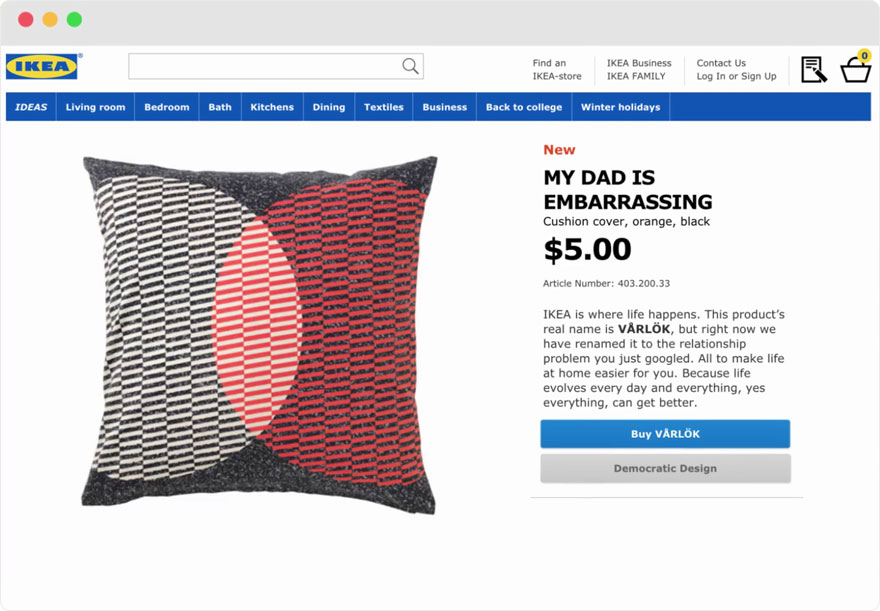Click the IKEA logo

point(42,67)
